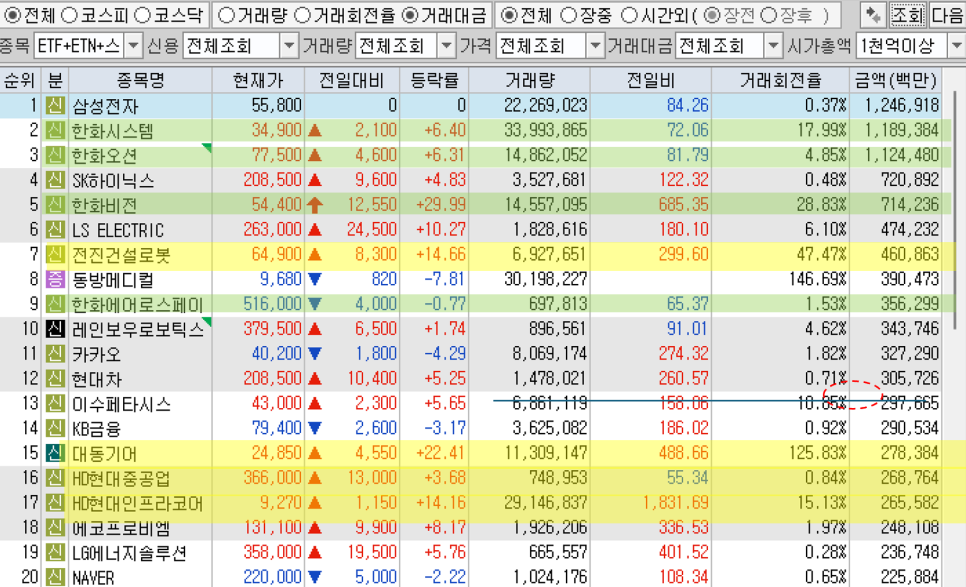Sort by 등락률 column header
The height and width of the screenshot is (587, 966).
click(434, 80)
